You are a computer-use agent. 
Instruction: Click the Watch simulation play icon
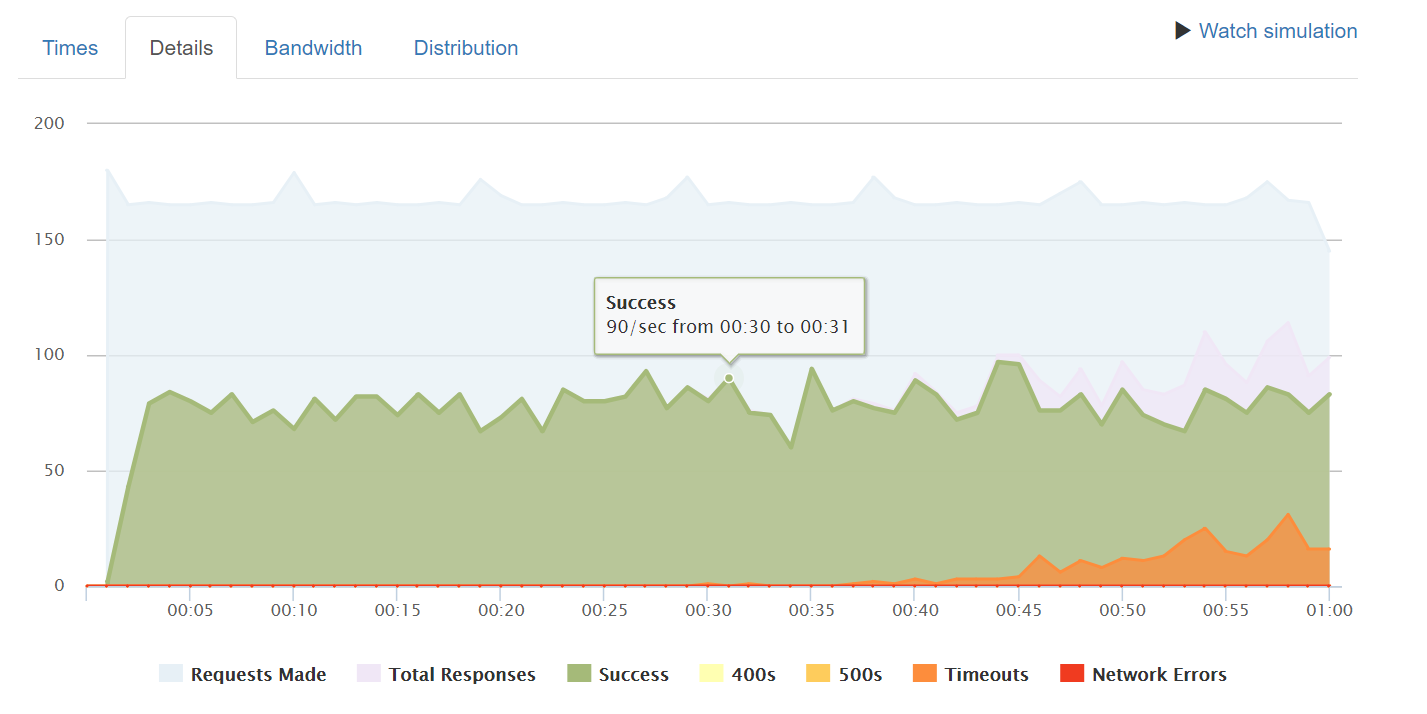pyautogui.click(x=1183, y=31)
